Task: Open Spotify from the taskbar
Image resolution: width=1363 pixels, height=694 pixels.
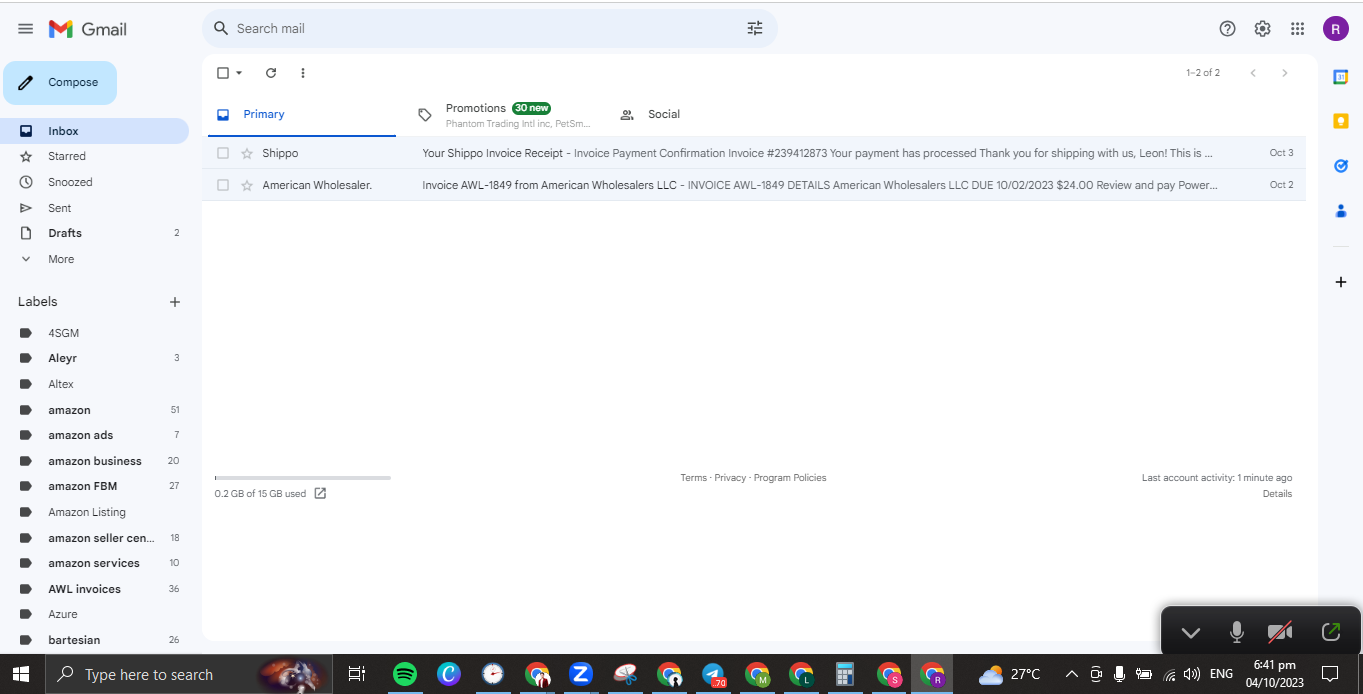Action: pyautogui.click(x=405, y=674)
